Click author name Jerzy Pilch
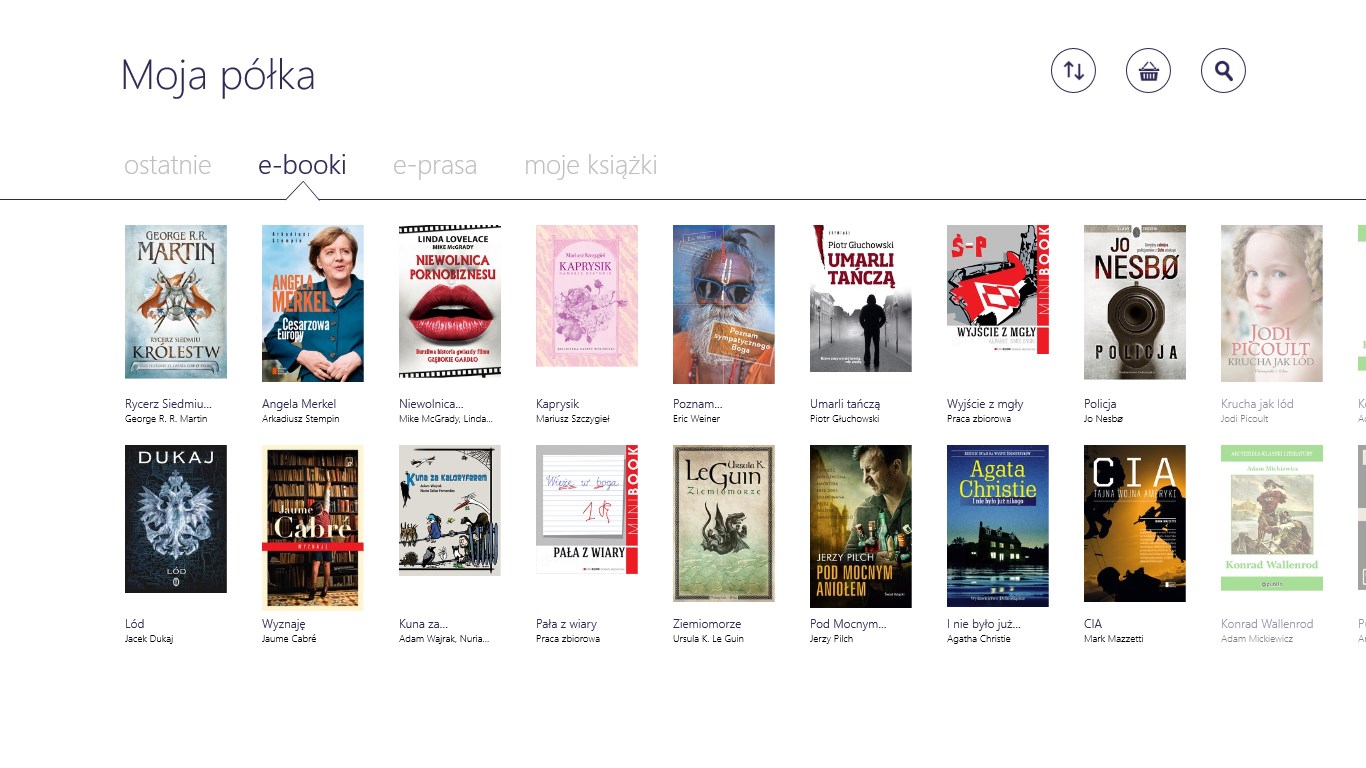Screen dimensions: 1366x768 pyautogui.click(x=832, y=639)
